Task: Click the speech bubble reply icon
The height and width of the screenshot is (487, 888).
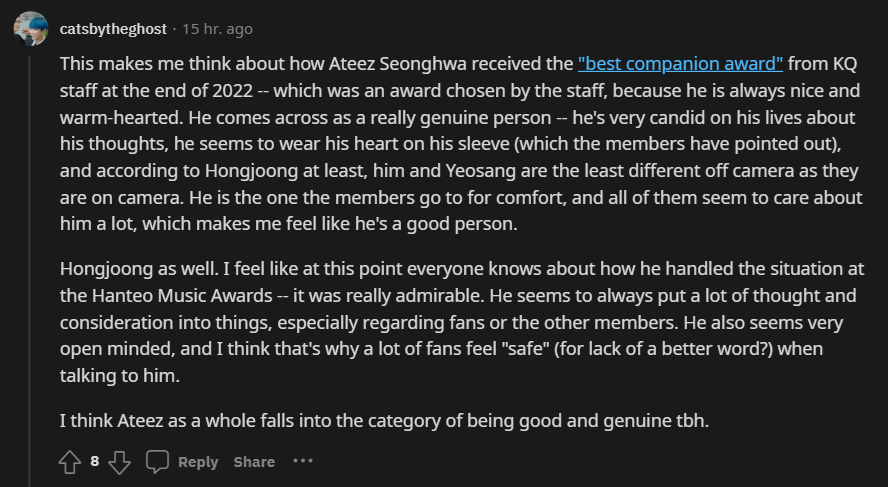Action: pos(157,461)
